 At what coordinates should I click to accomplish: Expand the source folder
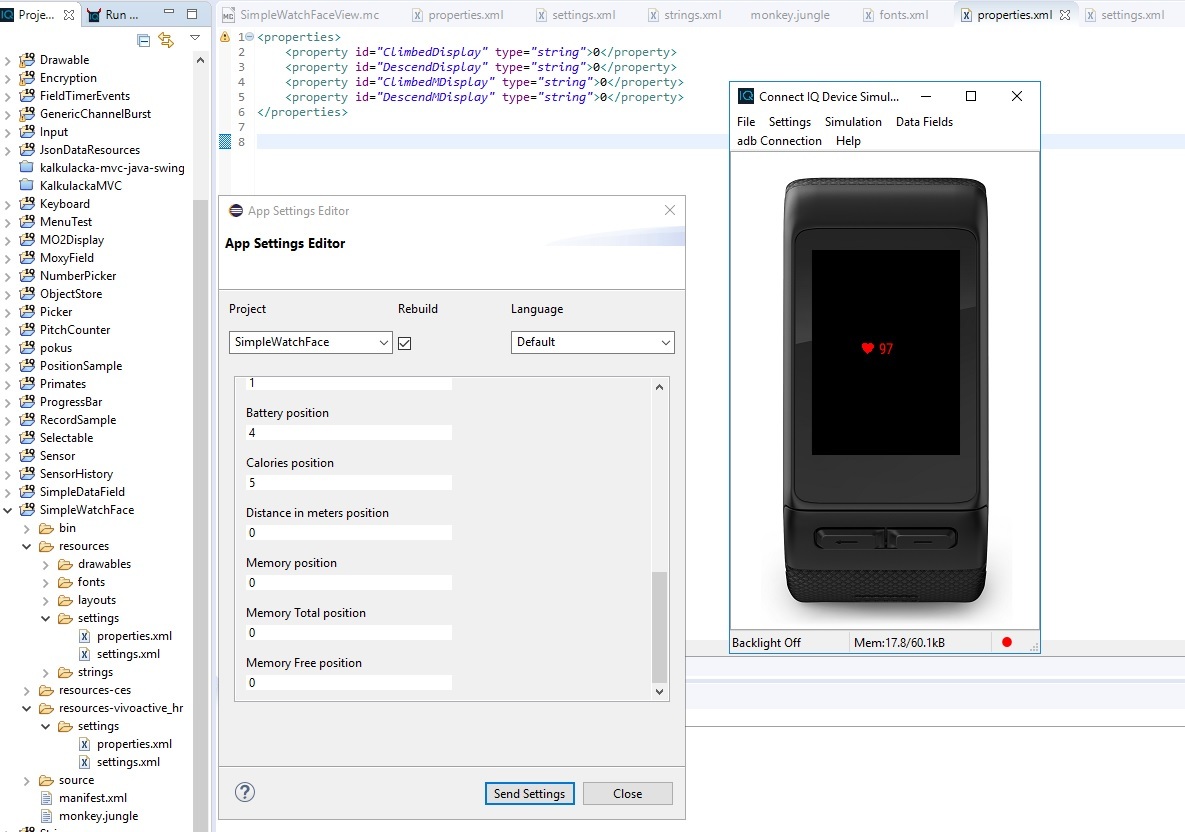(x=26, y=781)
